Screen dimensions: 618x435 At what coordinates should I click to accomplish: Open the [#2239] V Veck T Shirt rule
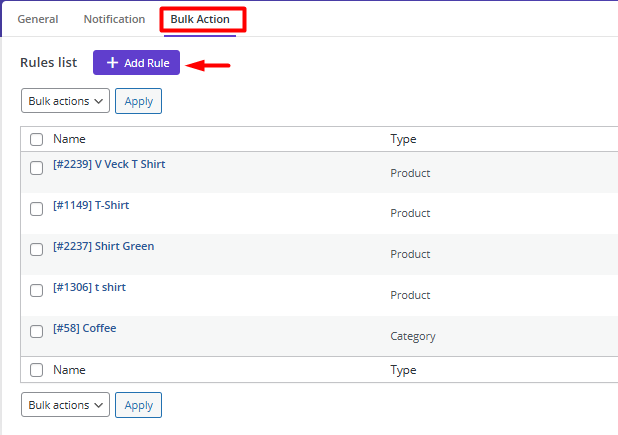[x=109, y=165]
